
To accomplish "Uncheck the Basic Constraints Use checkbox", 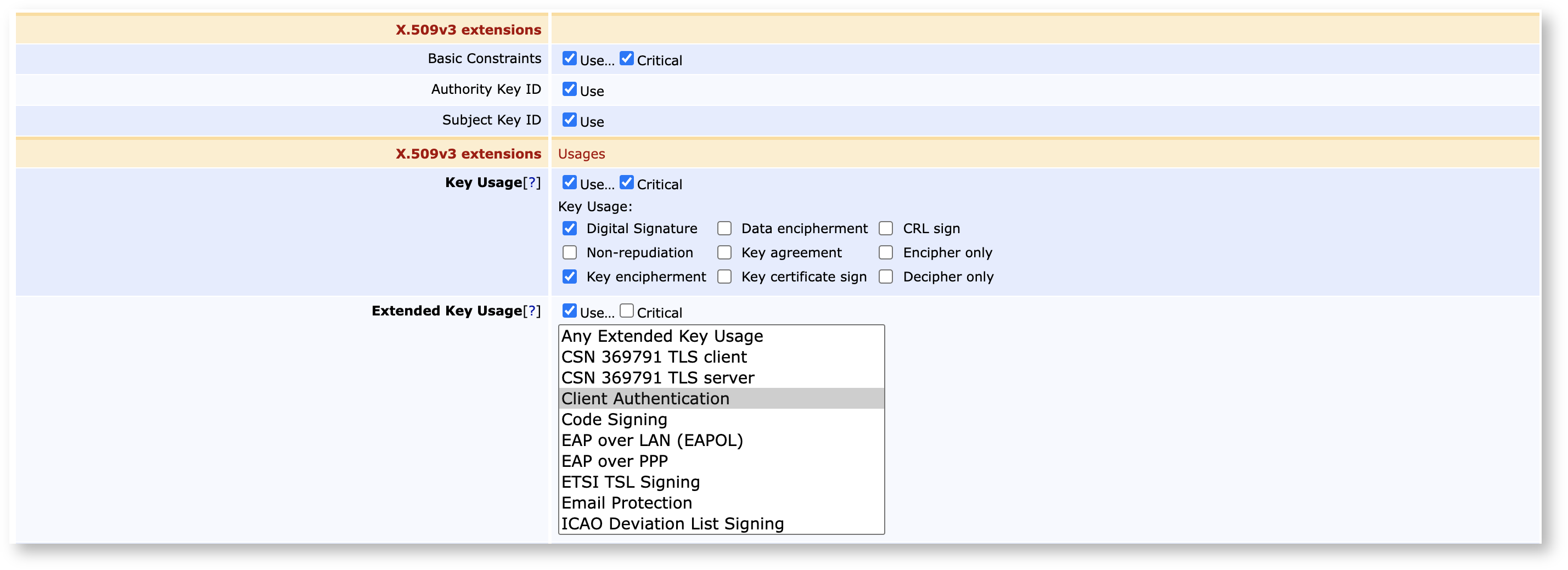I will click(569, 58).
